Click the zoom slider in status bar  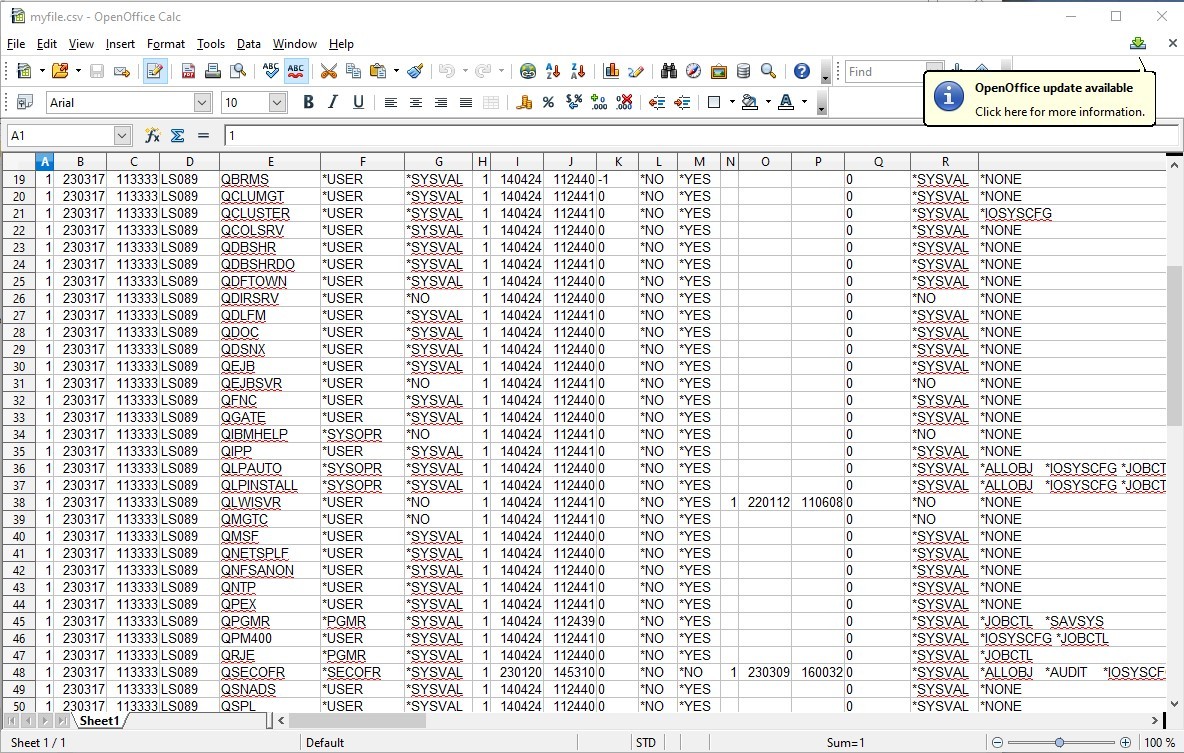pyautogui.click(x=1059, y=743)
